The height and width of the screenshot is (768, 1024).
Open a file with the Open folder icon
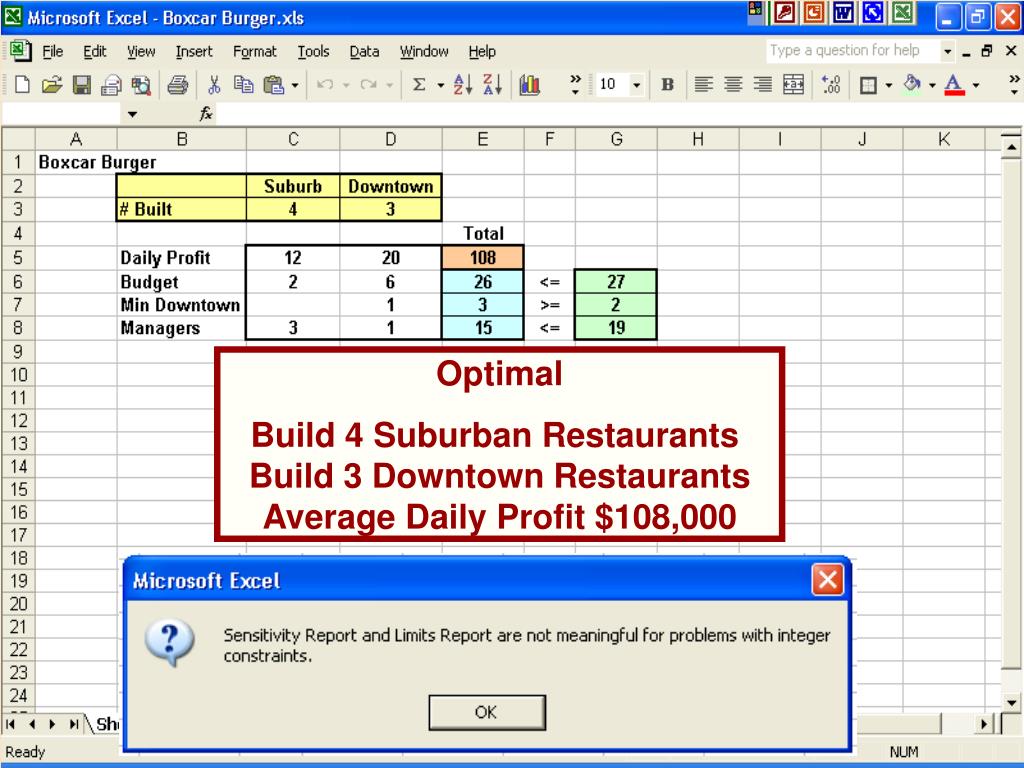coord(52,85)
